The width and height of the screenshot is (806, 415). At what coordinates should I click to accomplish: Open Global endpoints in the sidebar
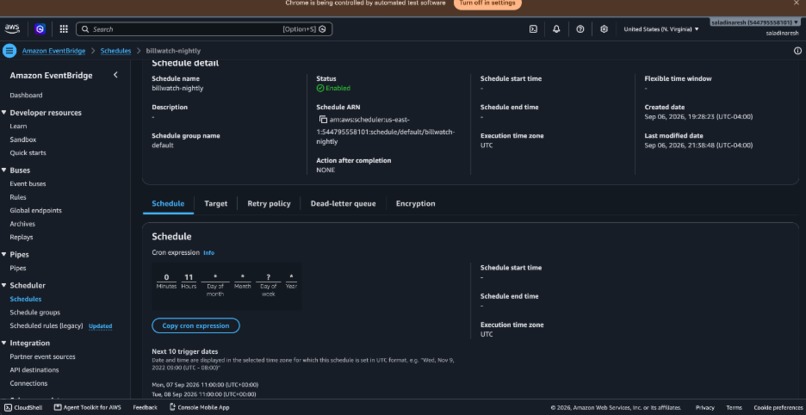[35, 210]
